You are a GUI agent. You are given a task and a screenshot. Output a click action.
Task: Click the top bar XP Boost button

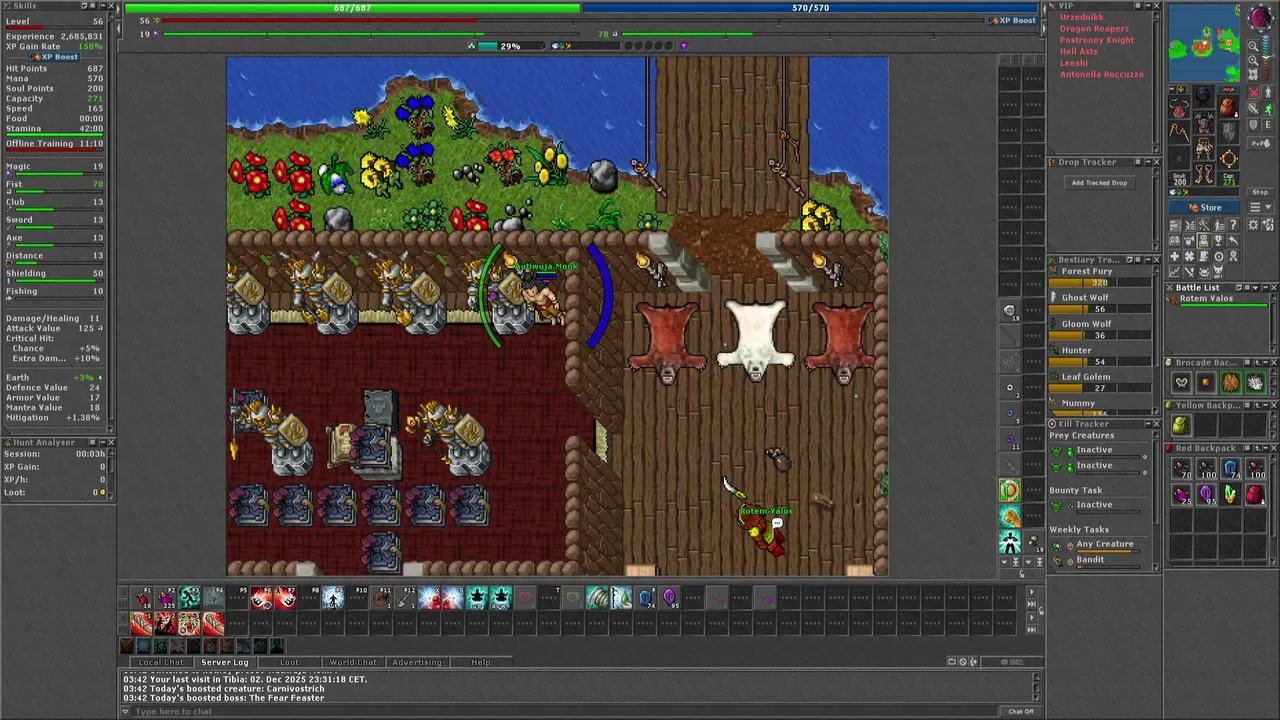(x=1016, y=20)
